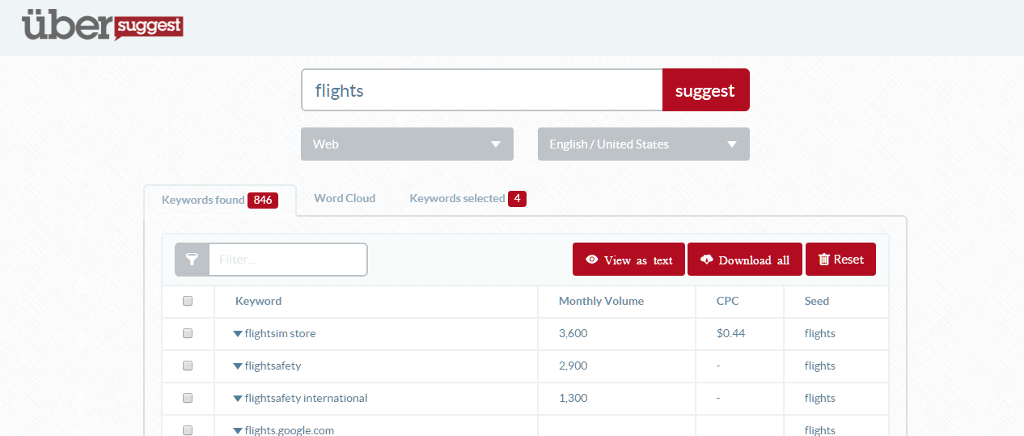Switch to the Word Cloud tab
Image resolution: width=1024 pixels, height=436 pixels.
pyautogui.click(x=345, y=198)
